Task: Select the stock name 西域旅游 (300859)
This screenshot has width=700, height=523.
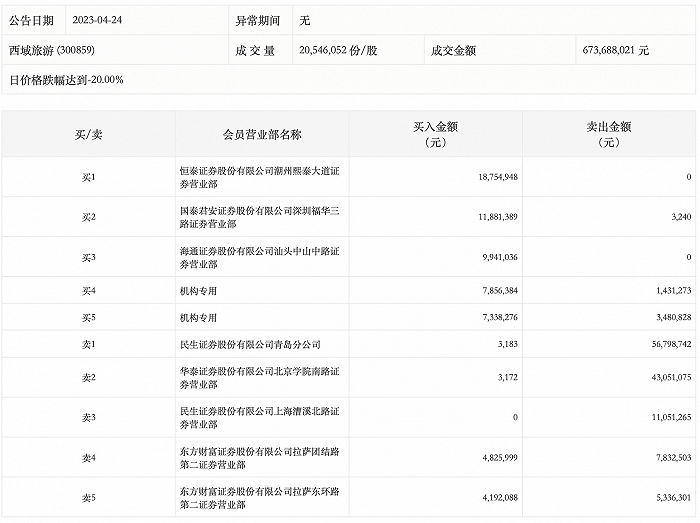Action: tap(47, 50)
